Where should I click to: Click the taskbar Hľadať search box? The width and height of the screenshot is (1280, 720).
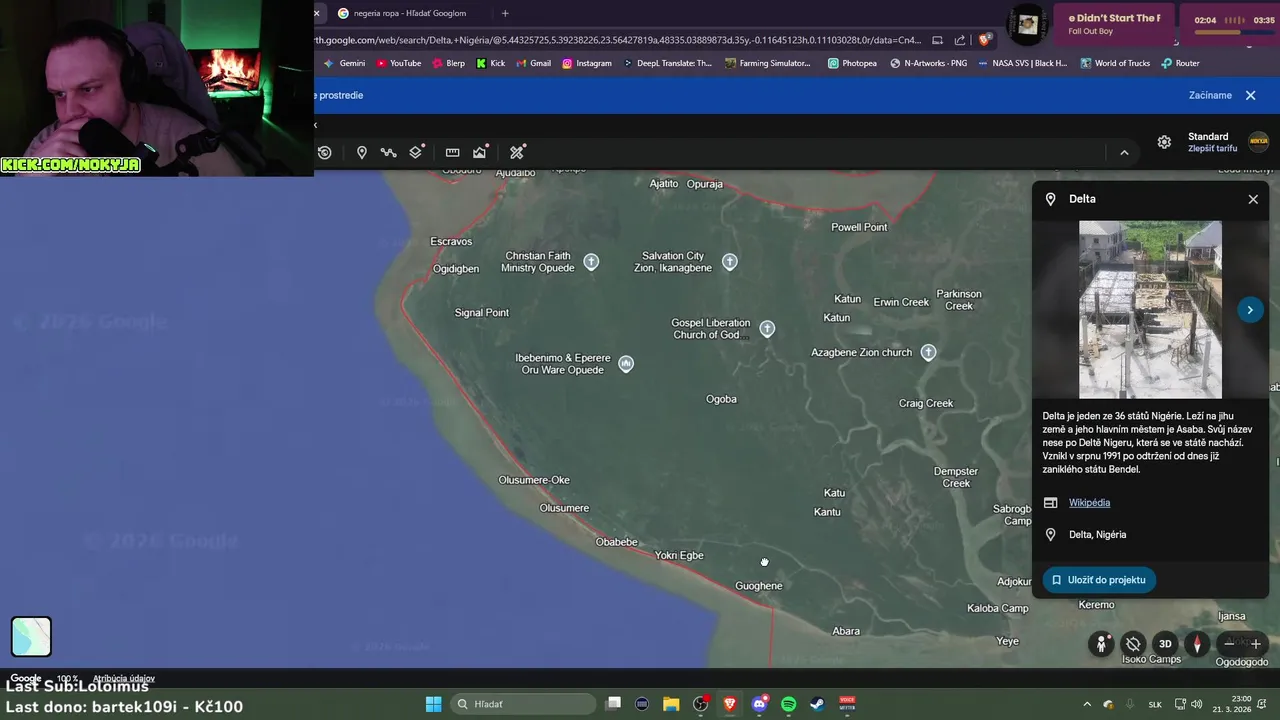(523, 704)
